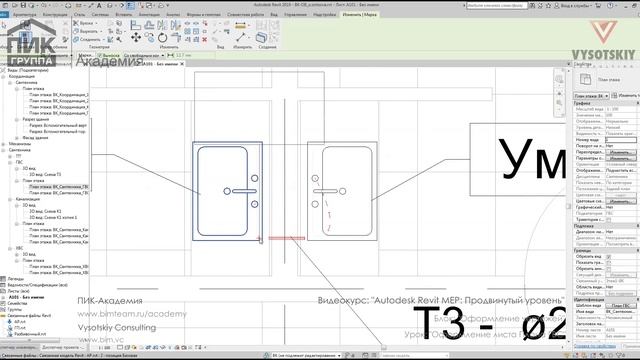
Task: Click the Text 'A' icon in quick access toolbar
Action: (99, 6)
